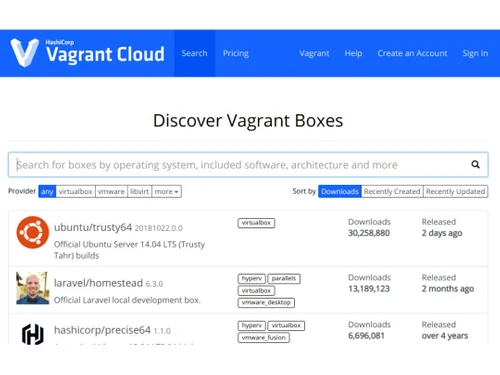This screenshot has width=500, height=375.
Task: Go to Vagrant nav link
Action: click(314, 53)
